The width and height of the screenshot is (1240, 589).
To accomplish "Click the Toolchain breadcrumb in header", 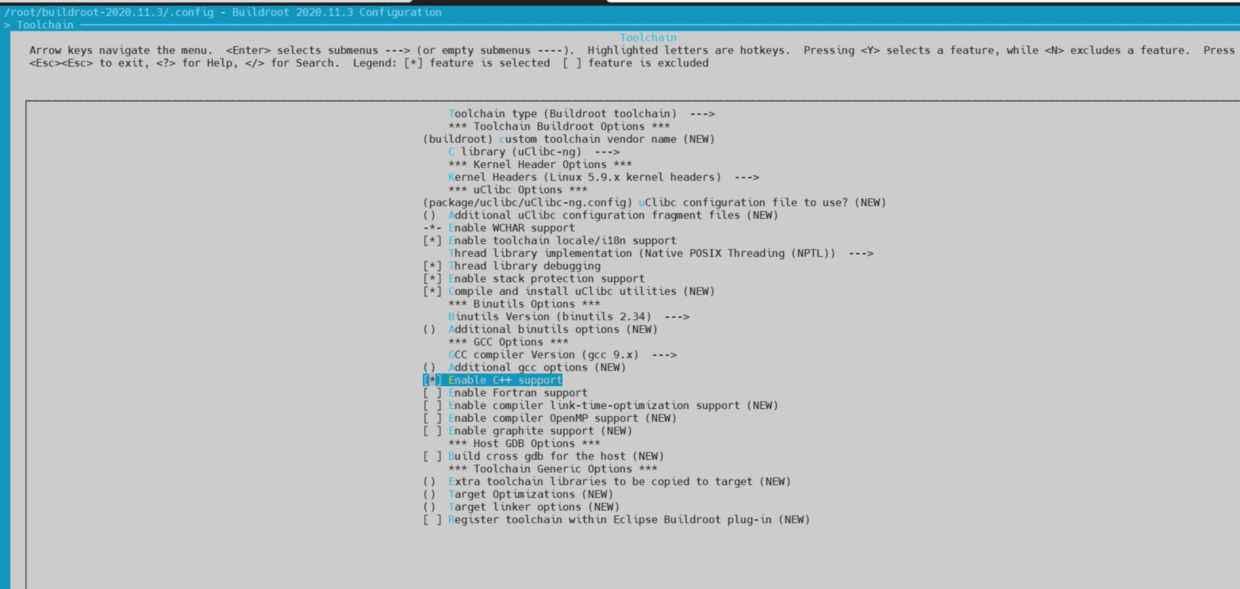I will (46, 24).
